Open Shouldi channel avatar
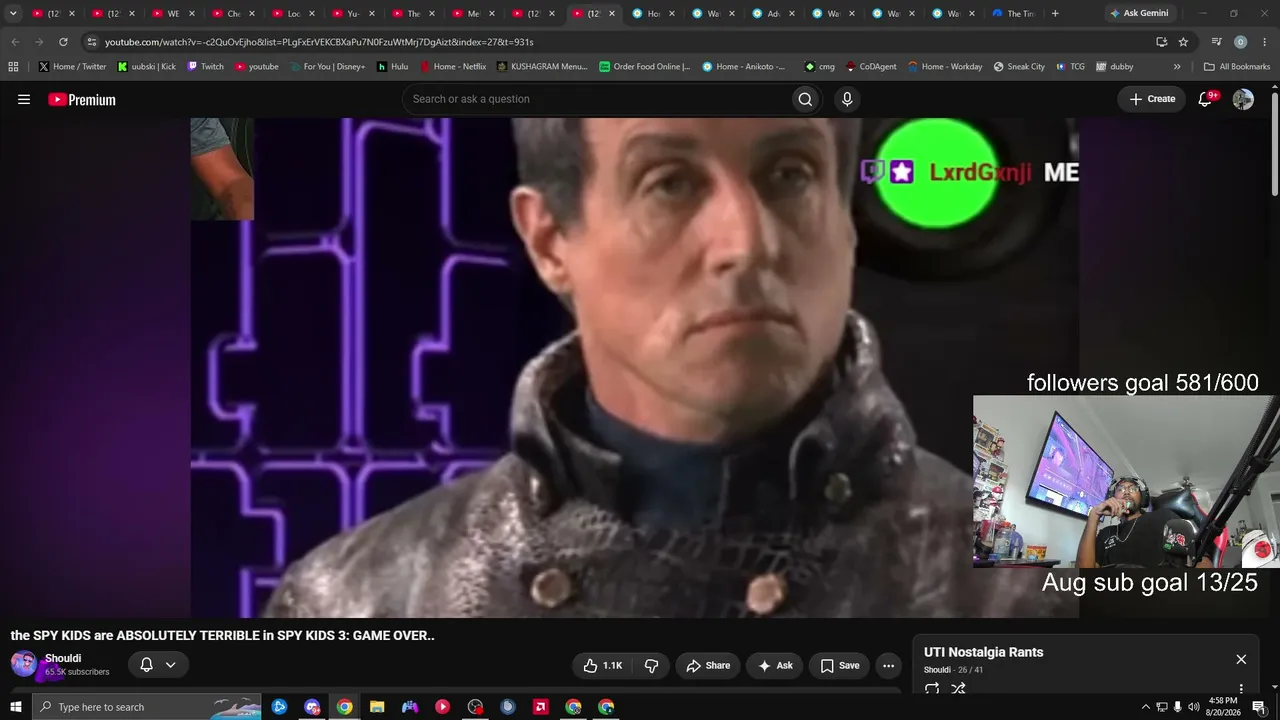This screenshot has height=720, width=1280. coord(24,664)
